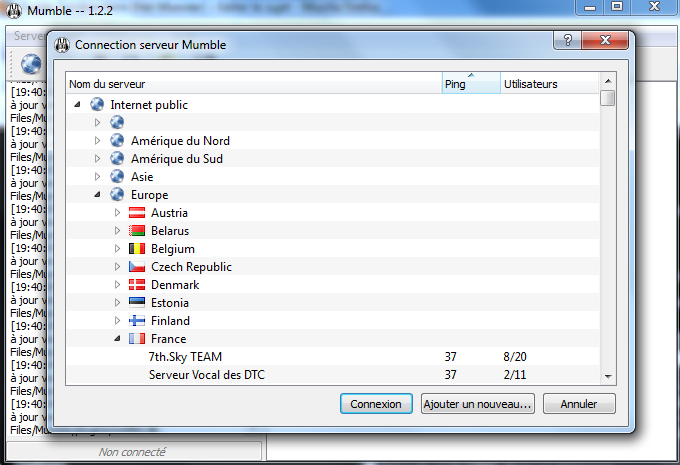Click the globe icon beside Internet public
The image size is (680, 465).
[97, 104]
